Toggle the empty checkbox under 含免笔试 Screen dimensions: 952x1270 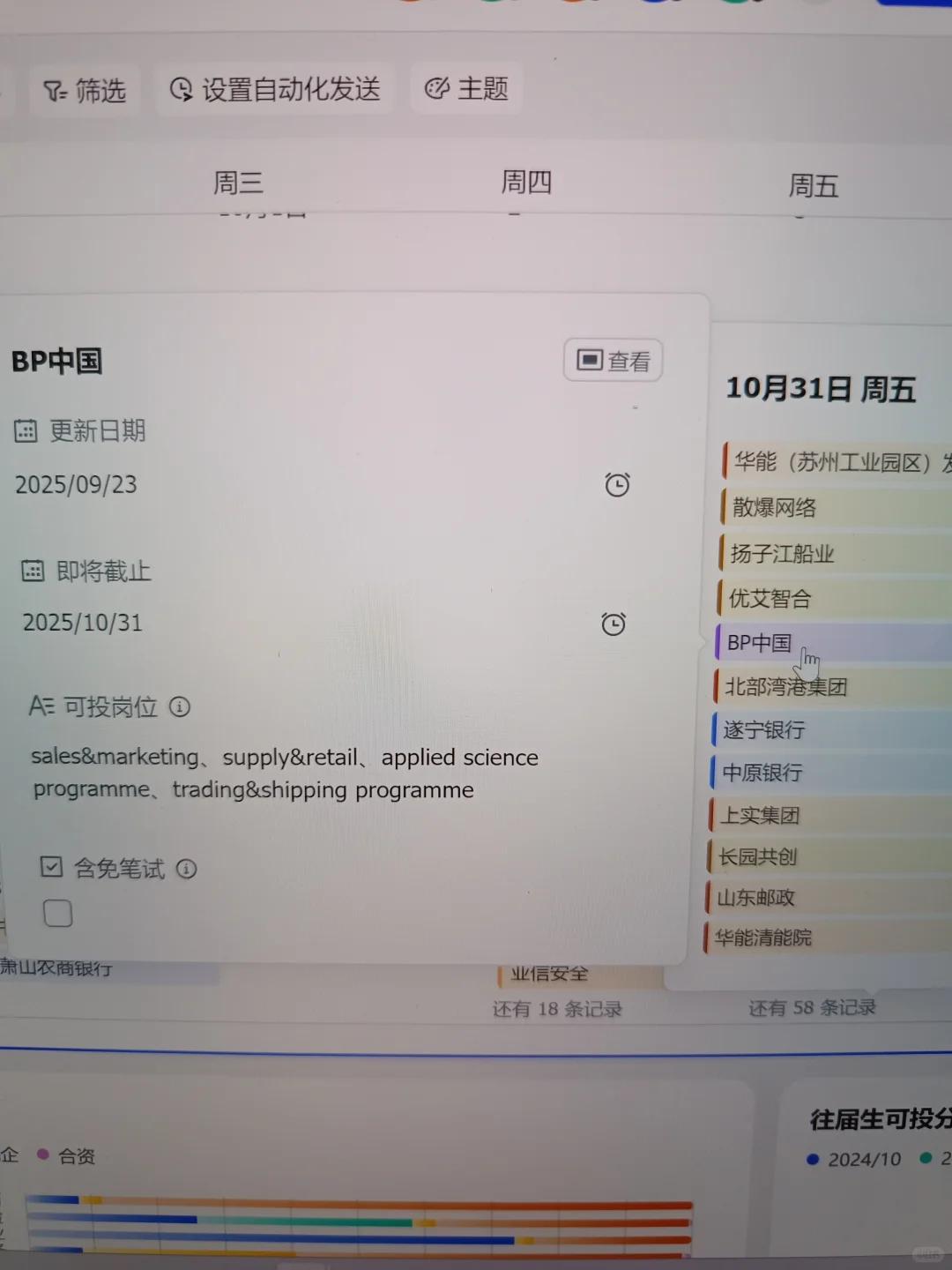58,913
